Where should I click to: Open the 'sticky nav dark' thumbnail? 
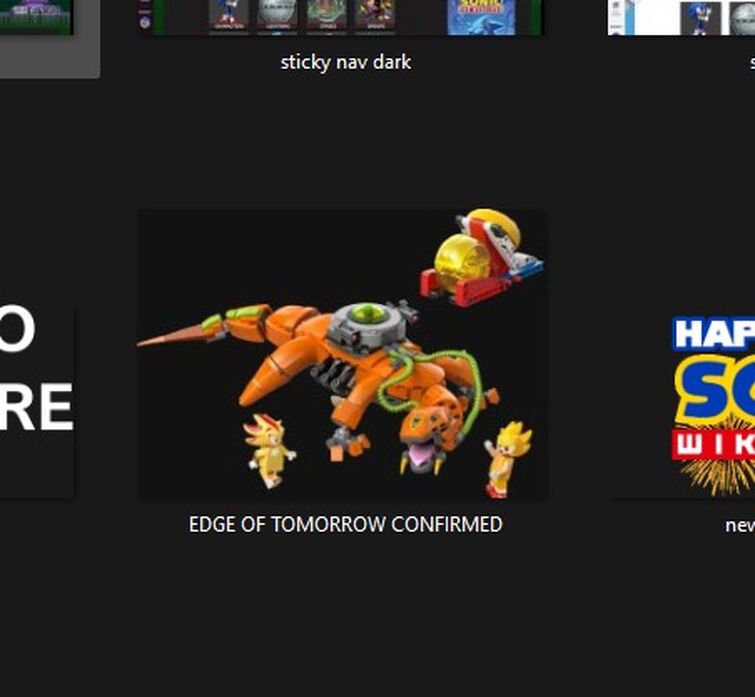pos(342,17)
